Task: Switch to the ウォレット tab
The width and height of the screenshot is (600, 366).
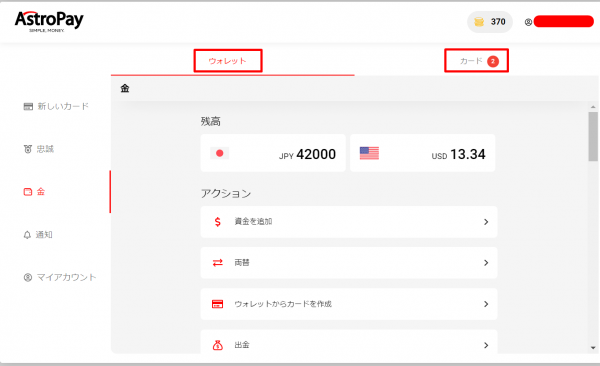Action: [x=228, y=61]
